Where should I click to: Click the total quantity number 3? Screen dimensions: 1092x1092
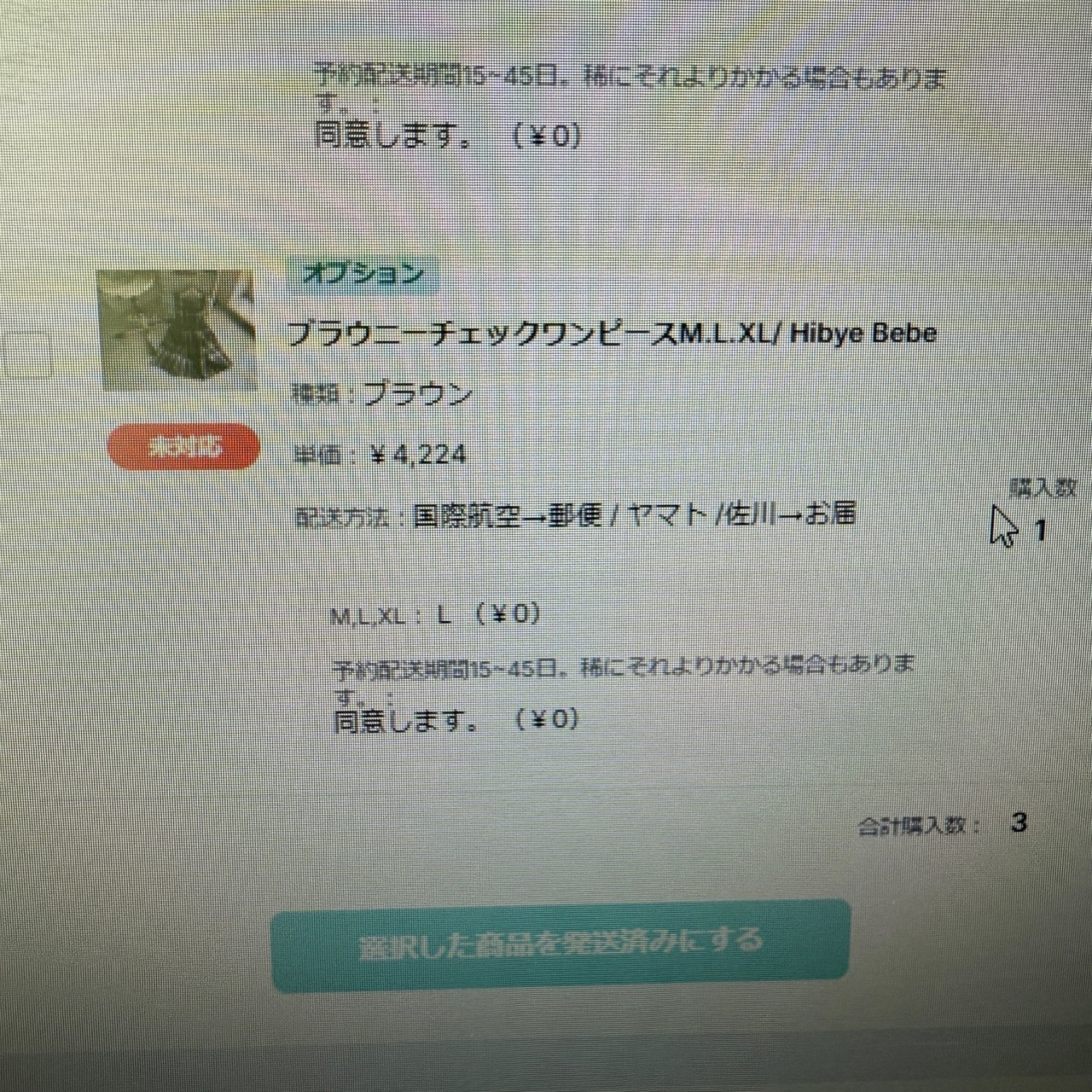pyautogui.click(x=1019, y=822)
